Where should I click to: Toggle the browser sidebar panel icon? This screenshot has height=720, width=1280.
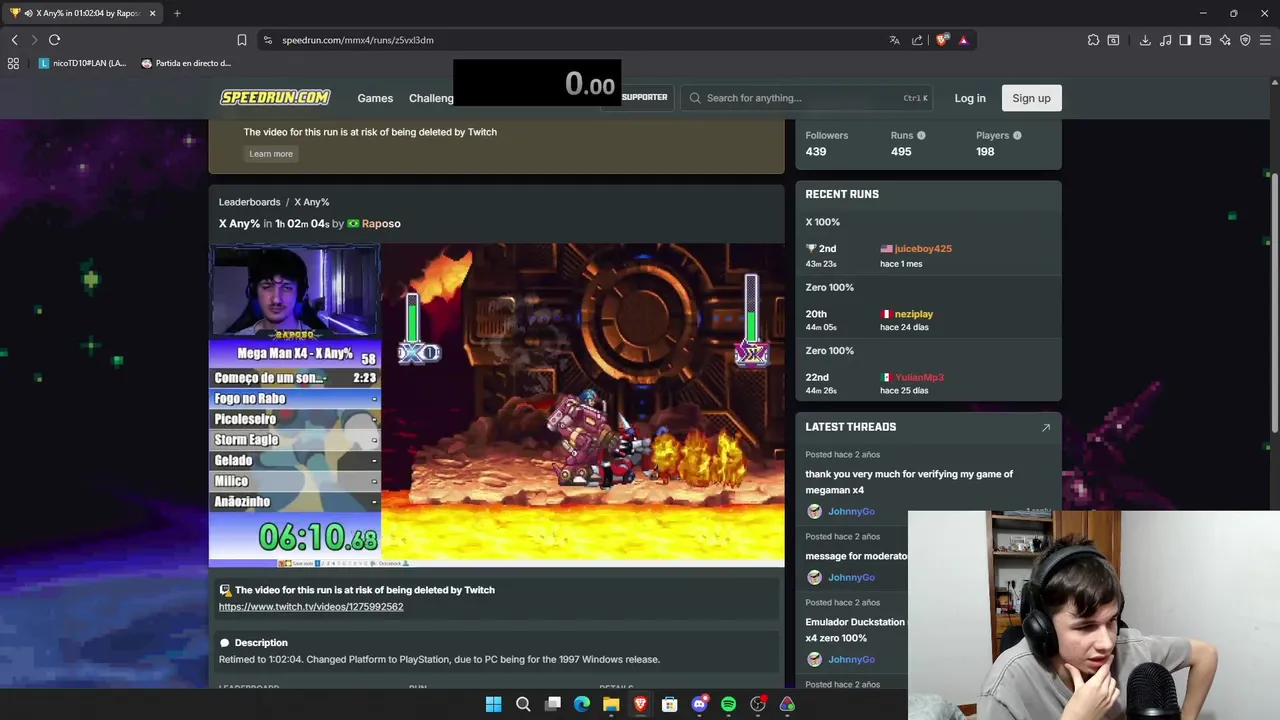click(1185, 40)
